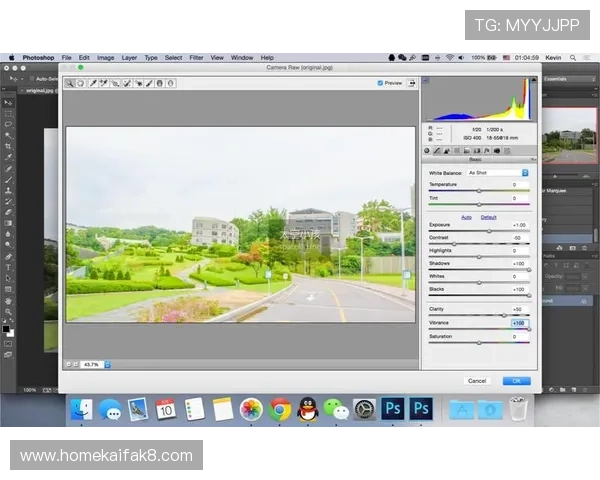
Task: Open the Layer menu
Action: pyautogui.click(x=129, y=58)
